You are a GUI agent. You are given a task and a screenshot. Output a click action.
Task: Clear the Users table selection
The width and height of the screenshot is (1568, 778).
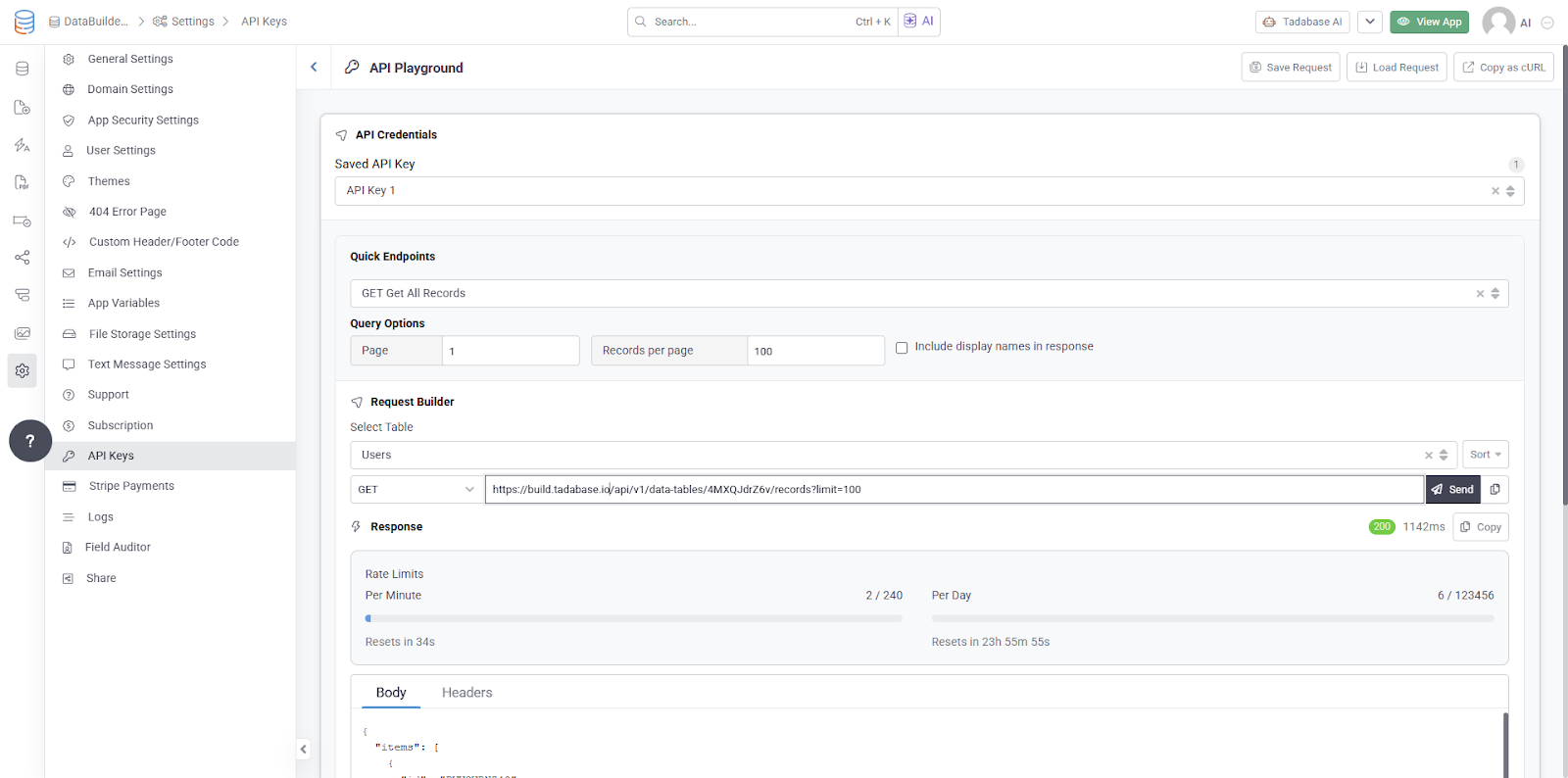1429,456
